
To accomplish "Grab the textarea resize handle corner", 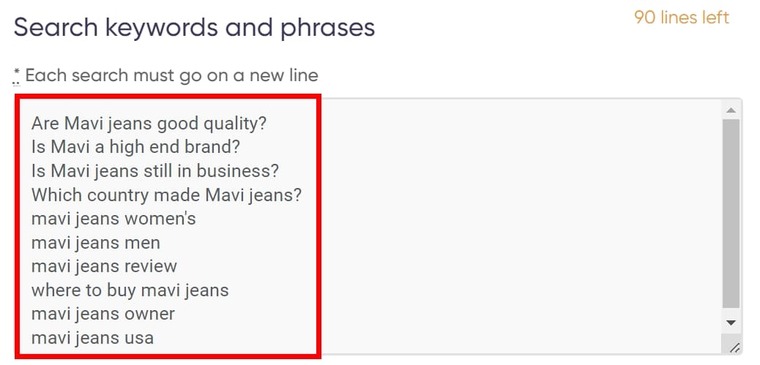I will pyautogui.click(x=734, y=347).
